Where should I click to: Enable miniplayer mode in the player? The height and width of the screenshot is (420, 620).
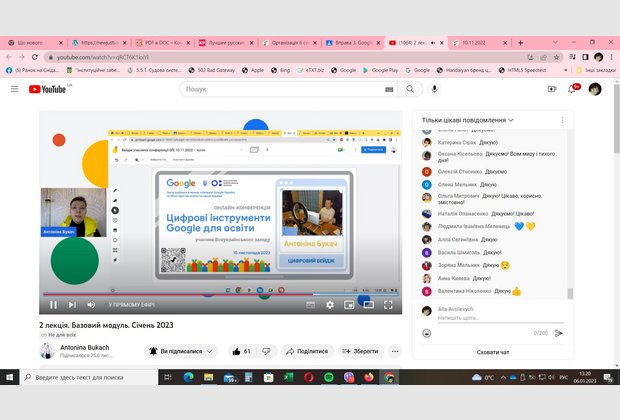(349, 304)
